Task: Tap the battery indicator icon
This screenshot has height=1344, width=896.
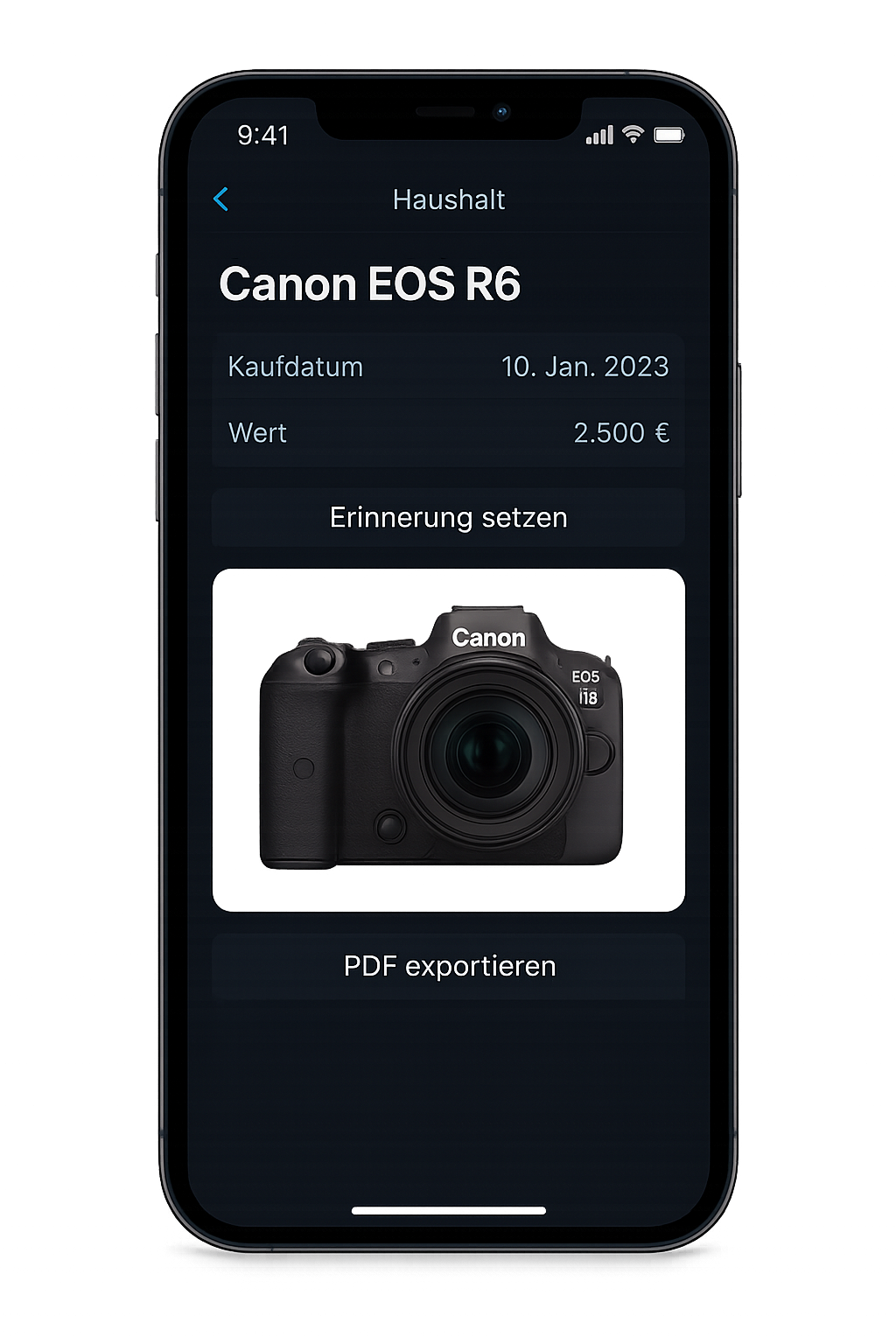Action: coord(669,135)
